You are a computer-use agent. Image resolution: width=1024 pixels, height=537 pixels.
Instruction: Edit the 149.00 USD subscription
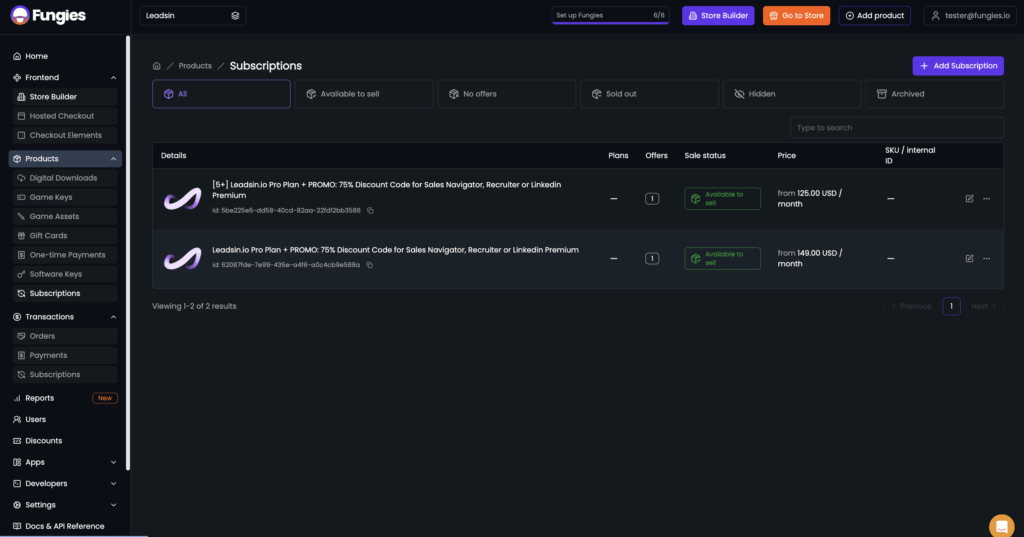[x=969, y=259]
